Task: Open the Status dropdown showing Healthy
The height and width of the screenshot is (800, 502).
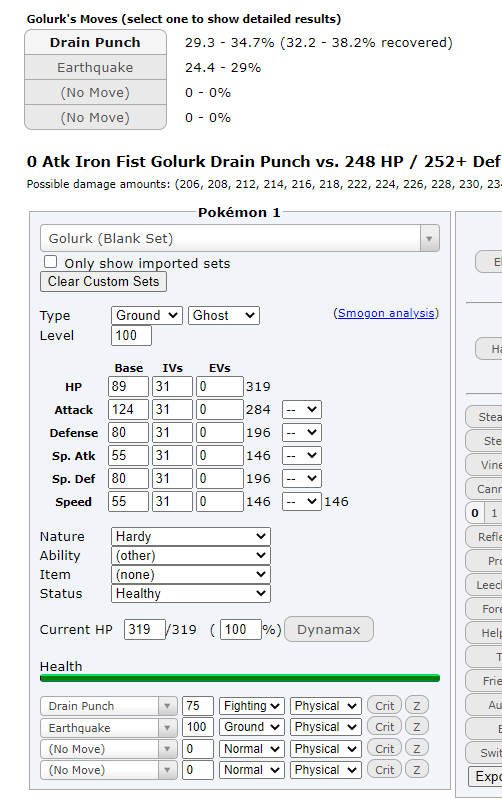Action: click(x=191, y=593)
